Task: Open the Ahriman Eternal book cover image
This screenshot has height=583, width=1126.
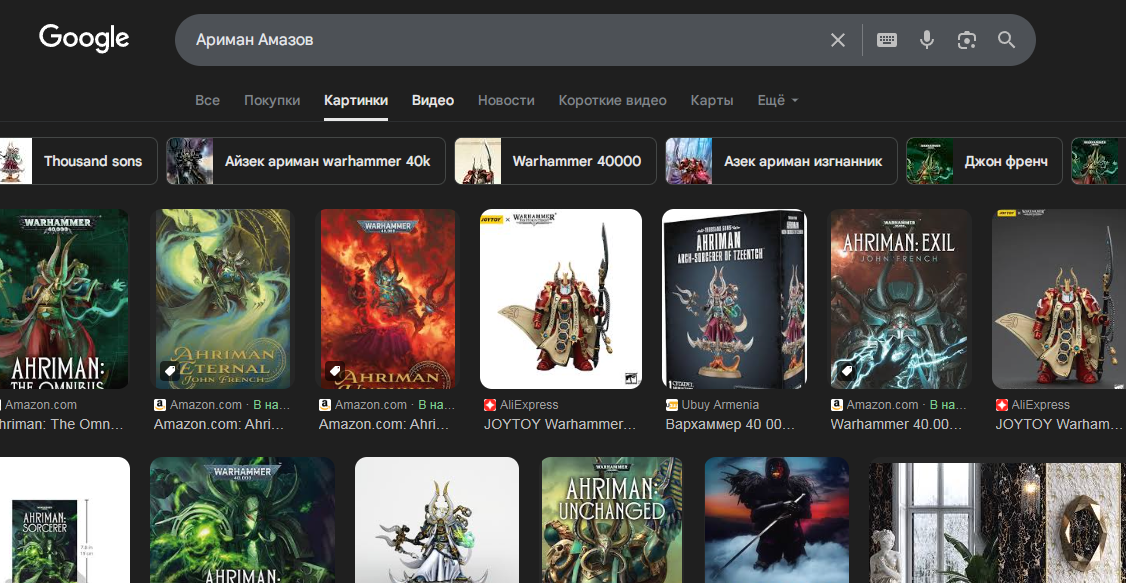Action: point(223,299)
